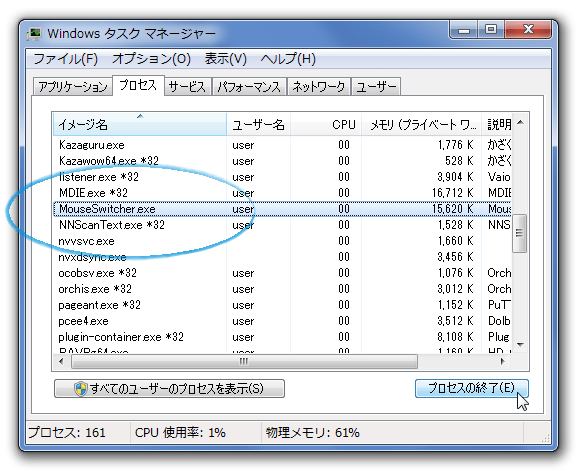This screenshot has width=581, height=473.
Task: Select the pageant.exe *32 process
Action: coord(282,305)
